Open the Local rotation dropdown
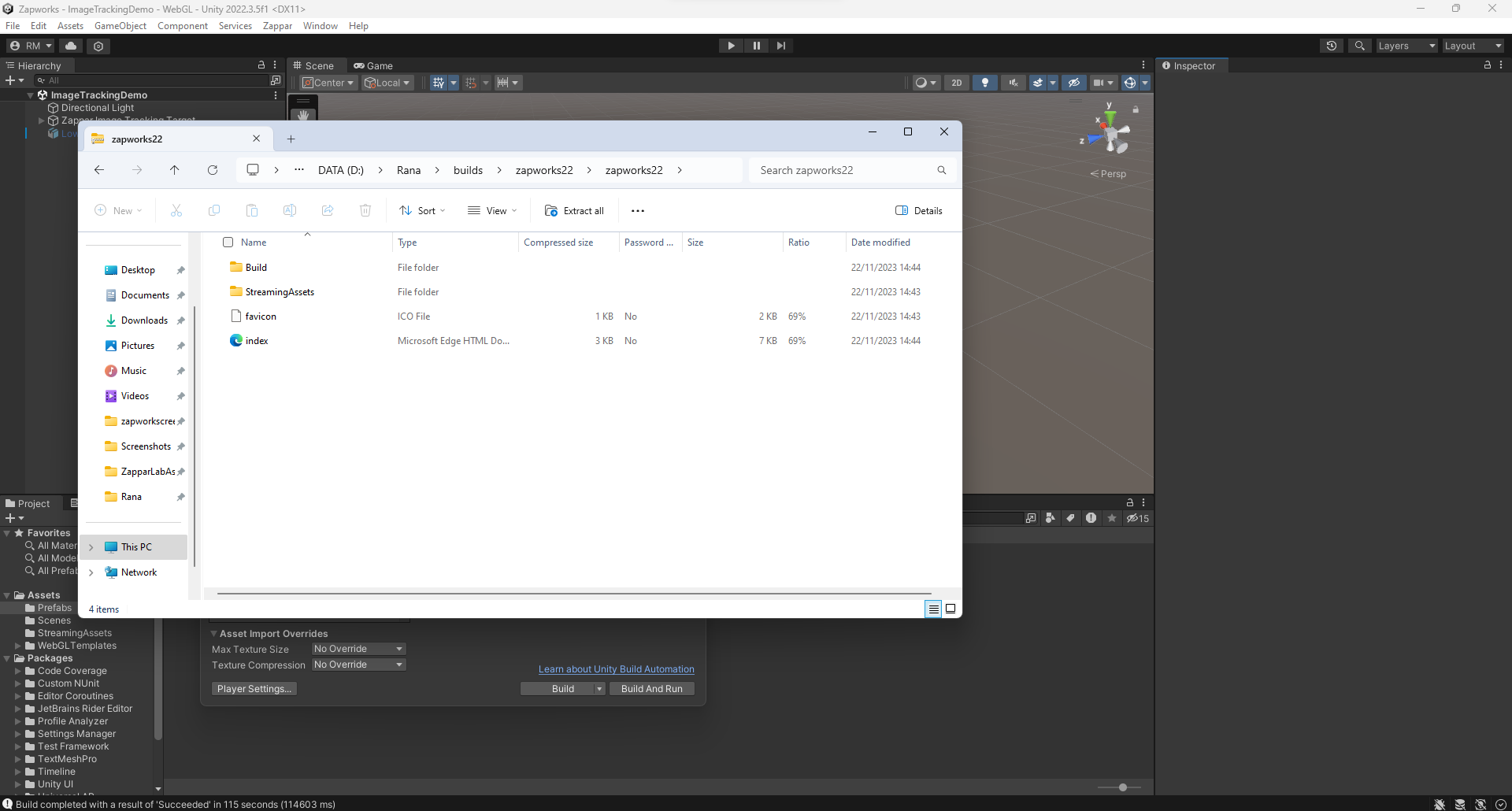 (x=387, y=83)
